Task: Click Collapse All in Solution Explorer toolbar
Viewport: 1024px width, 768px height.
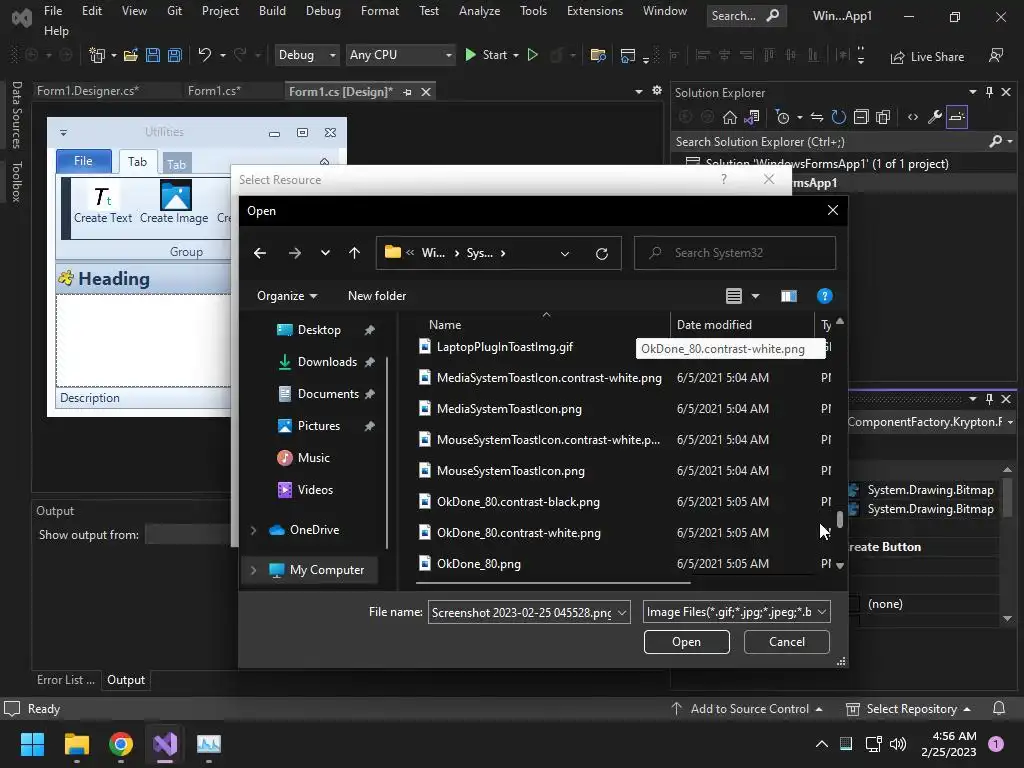Action: tap(861, 118)
